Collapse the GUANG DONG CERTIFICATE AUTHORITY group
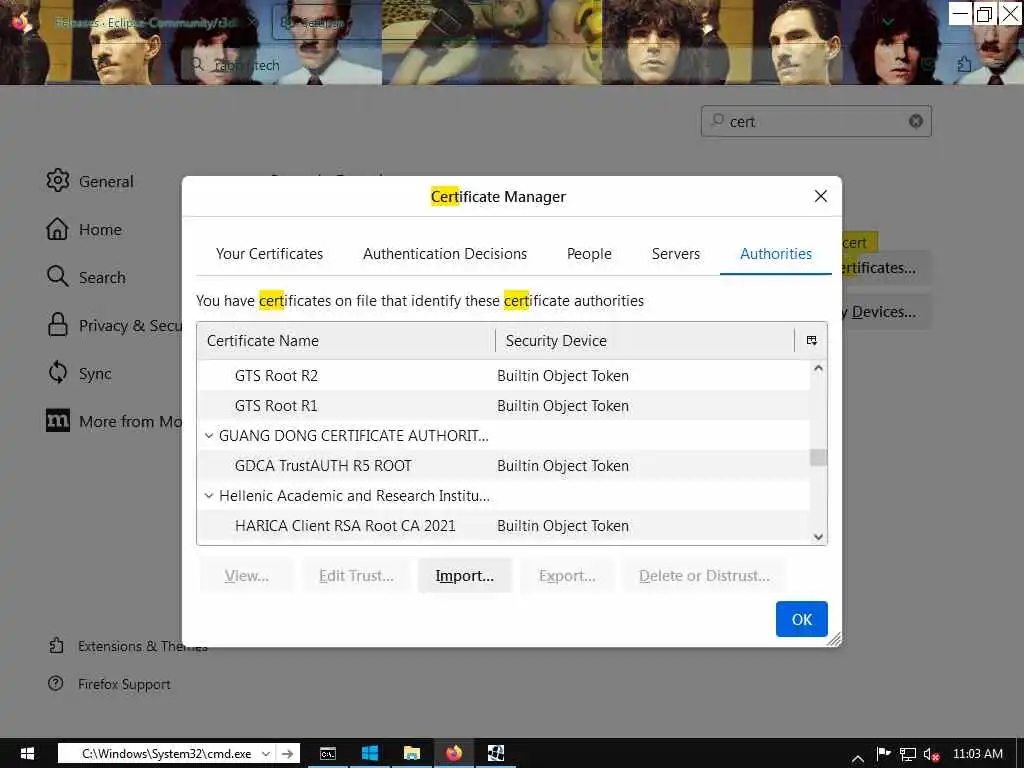Viewport: 1024px width, 768px height. [209, 436]
